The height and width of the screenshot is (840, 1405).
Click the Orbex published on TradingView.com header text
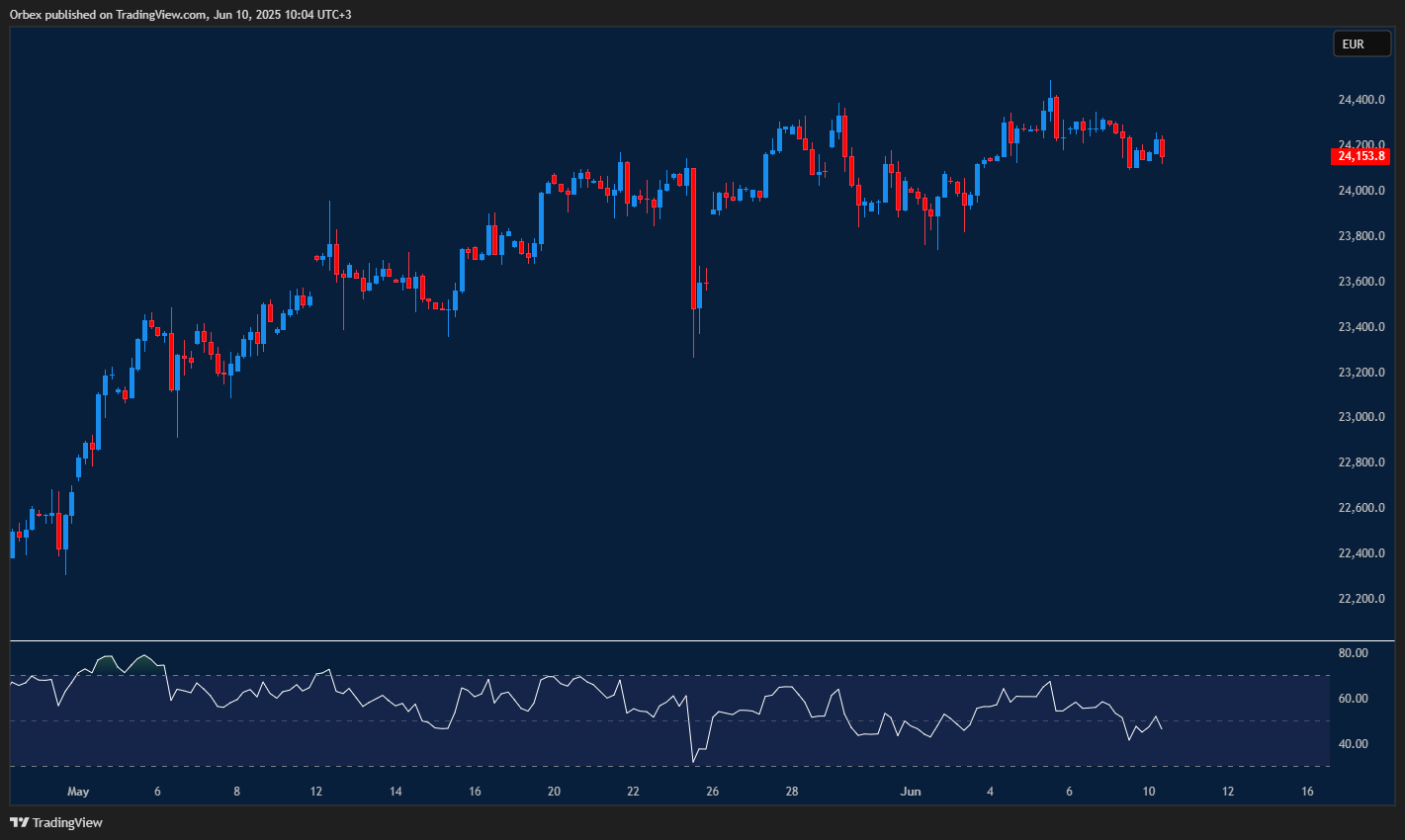[x=180, y=14]
